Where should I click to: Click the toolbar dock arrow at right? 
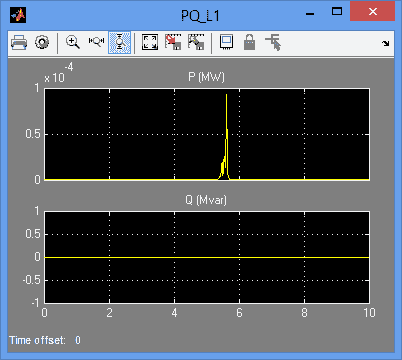tap(386, 43)
